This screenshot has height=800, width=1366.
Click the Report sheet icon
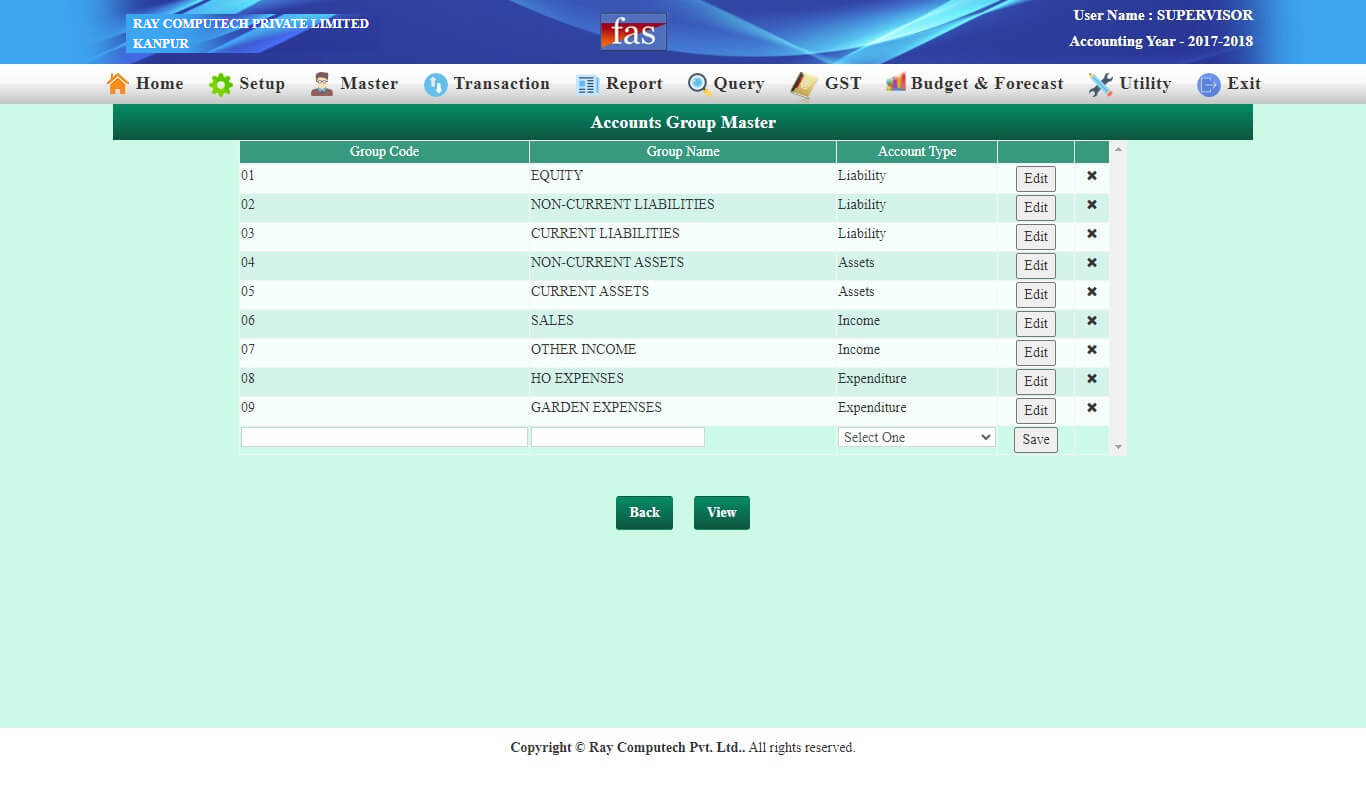click(588, 85)
